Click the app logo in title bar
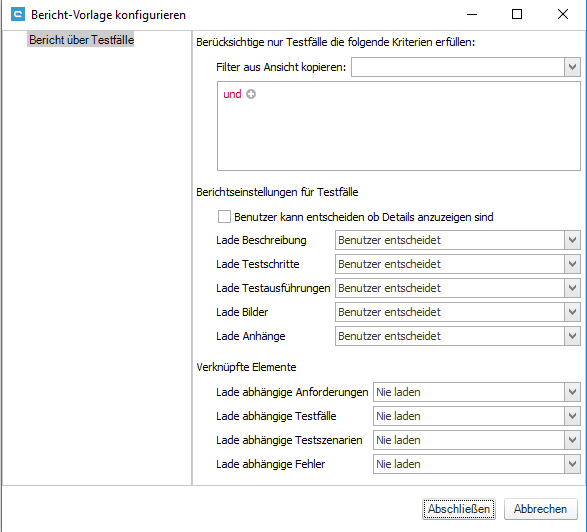 click(18, 15)
